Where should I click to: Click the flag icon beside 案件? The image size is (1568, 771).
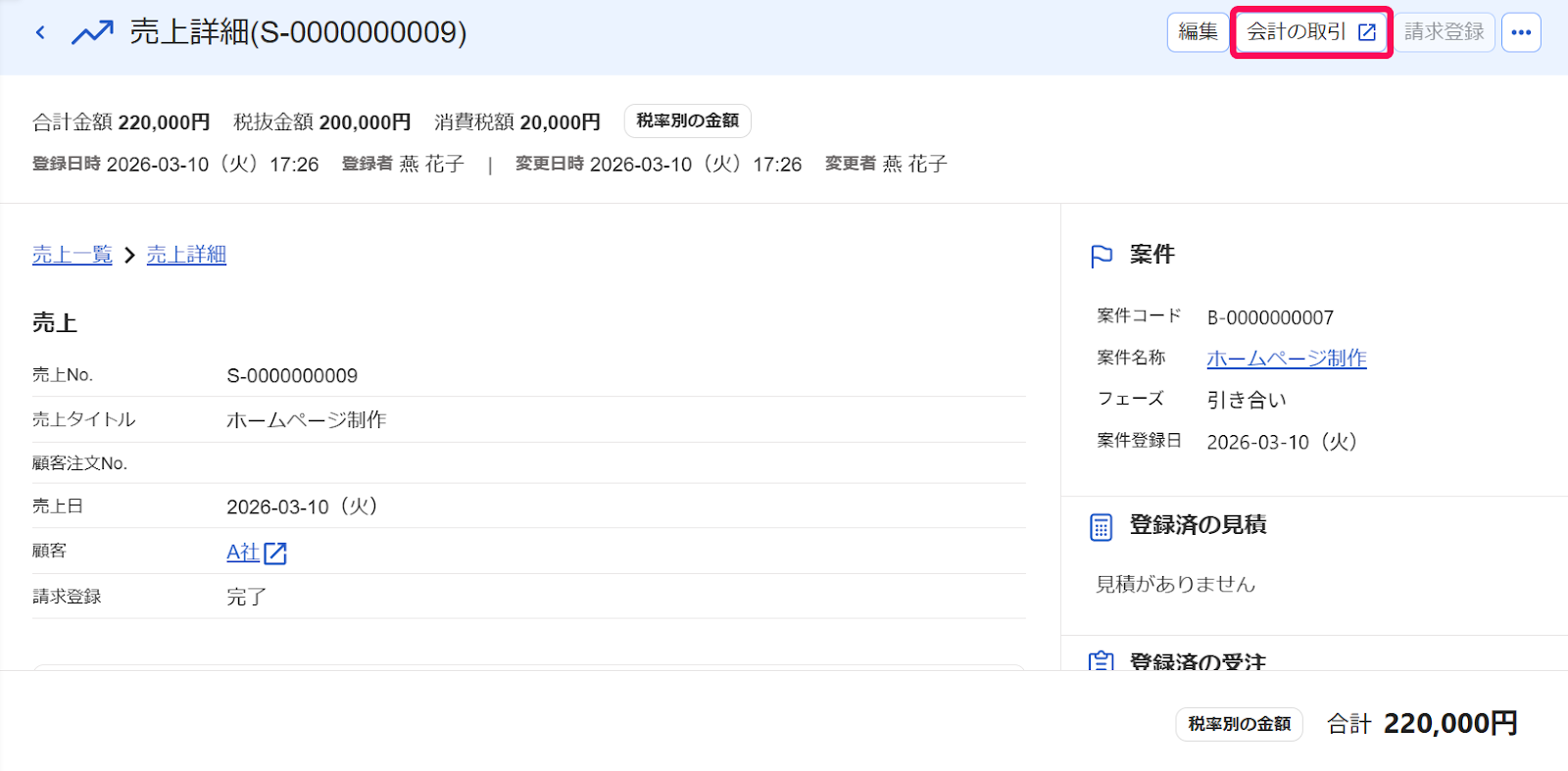pyautogui.click(x=1102, y=256)
